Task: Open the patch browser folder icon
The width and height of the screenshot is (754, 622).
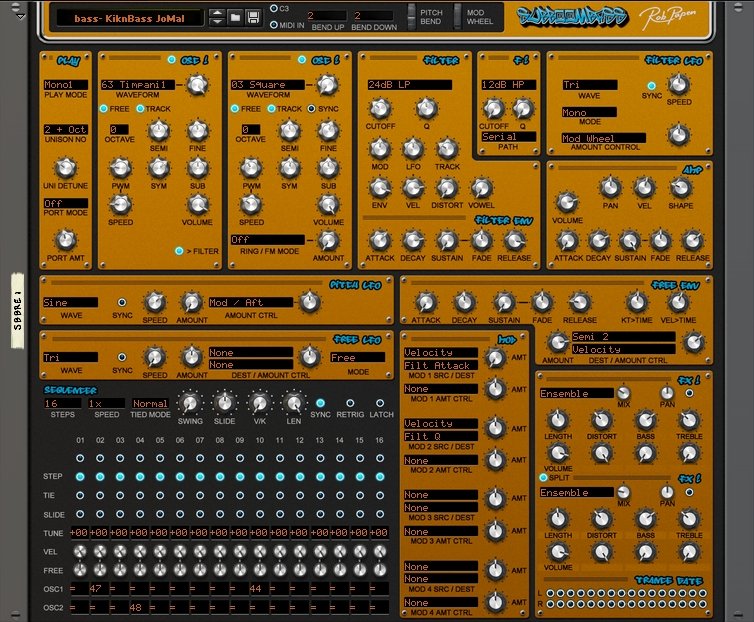Action: click(x=234, y=17)
